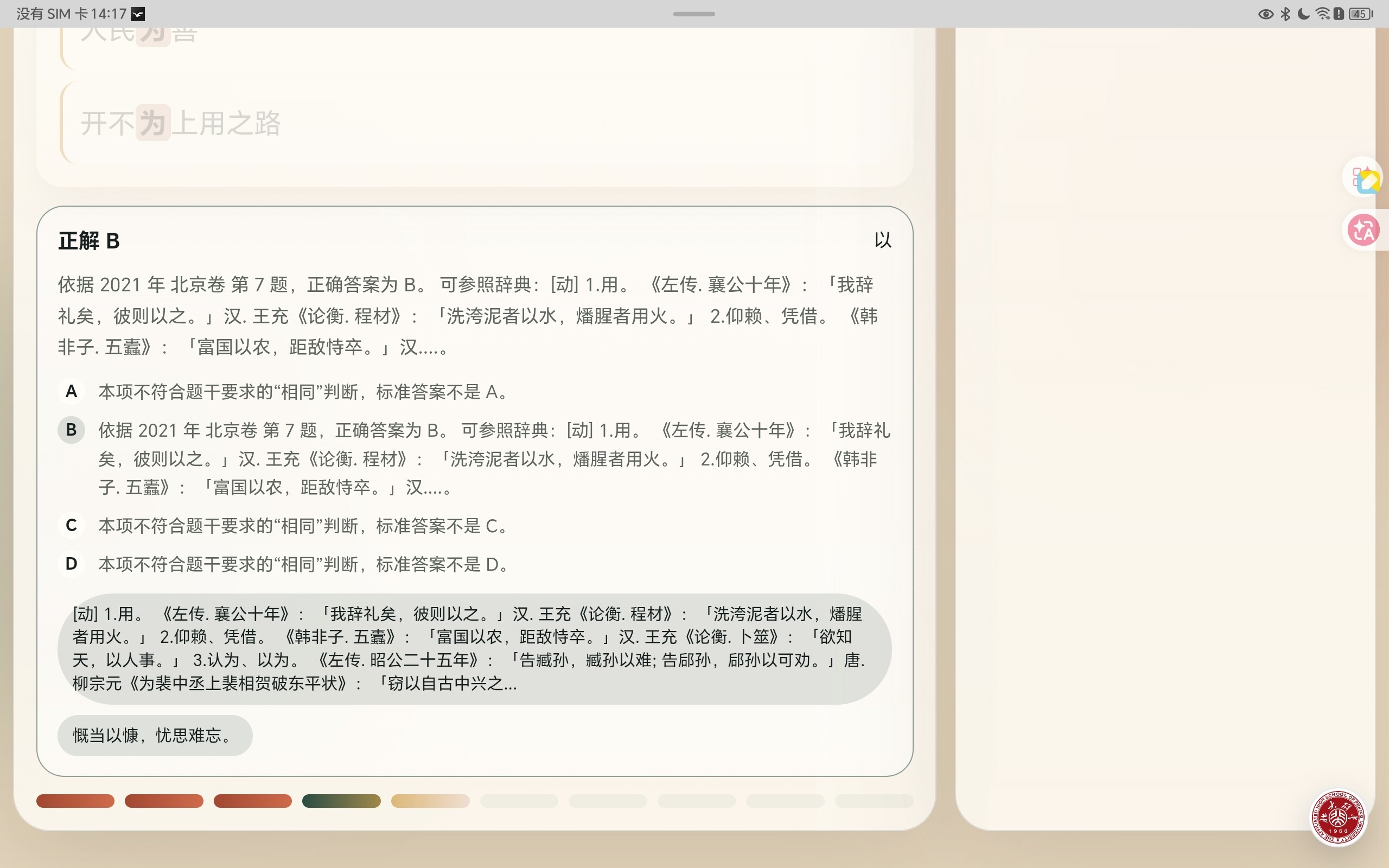Tap the pink translate floating icon
The height and width of the screenshot is (868, 1389).
click(x=1363, y=230)
